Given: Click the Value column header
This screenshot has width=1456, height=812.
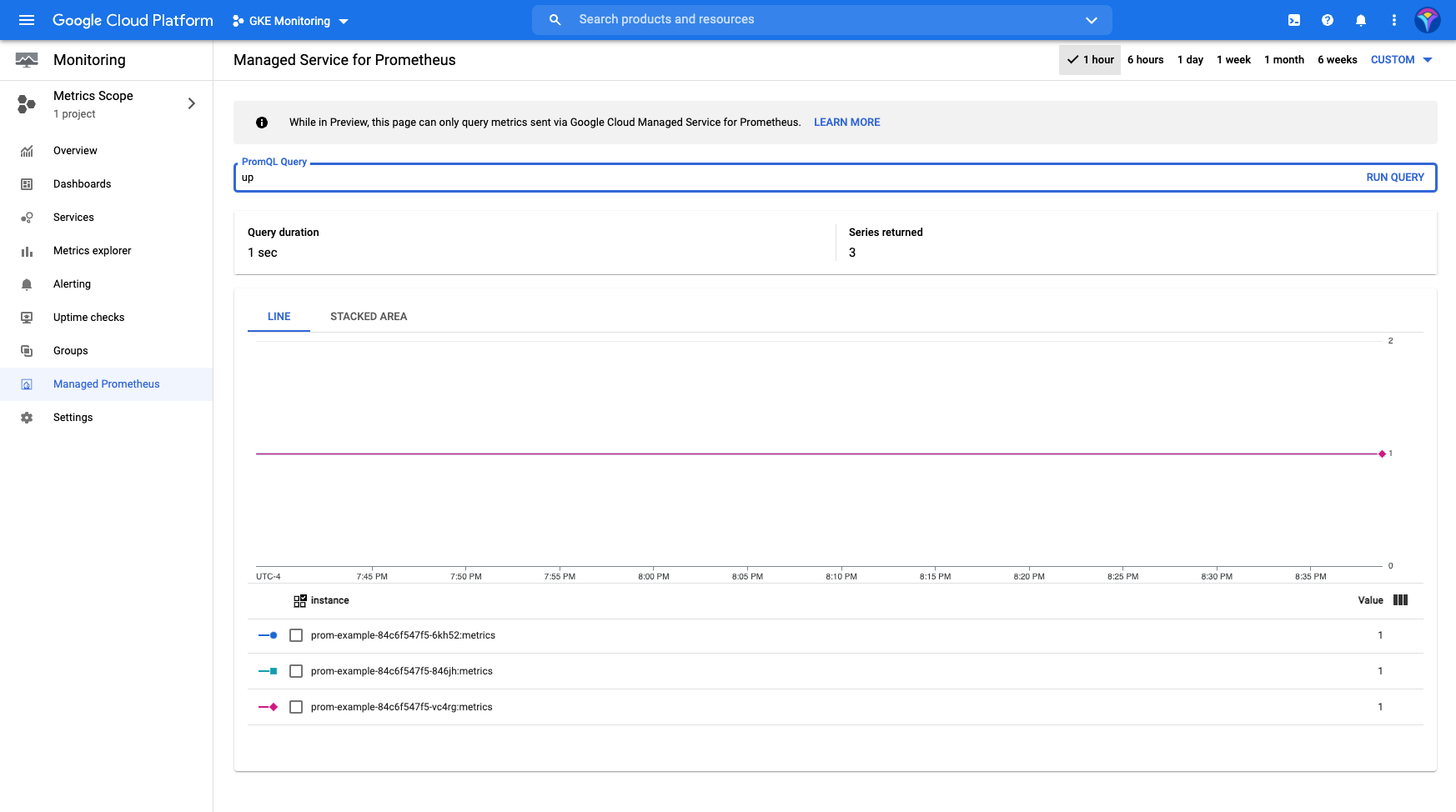Looking at the screenshot, I should (1370, 600).
